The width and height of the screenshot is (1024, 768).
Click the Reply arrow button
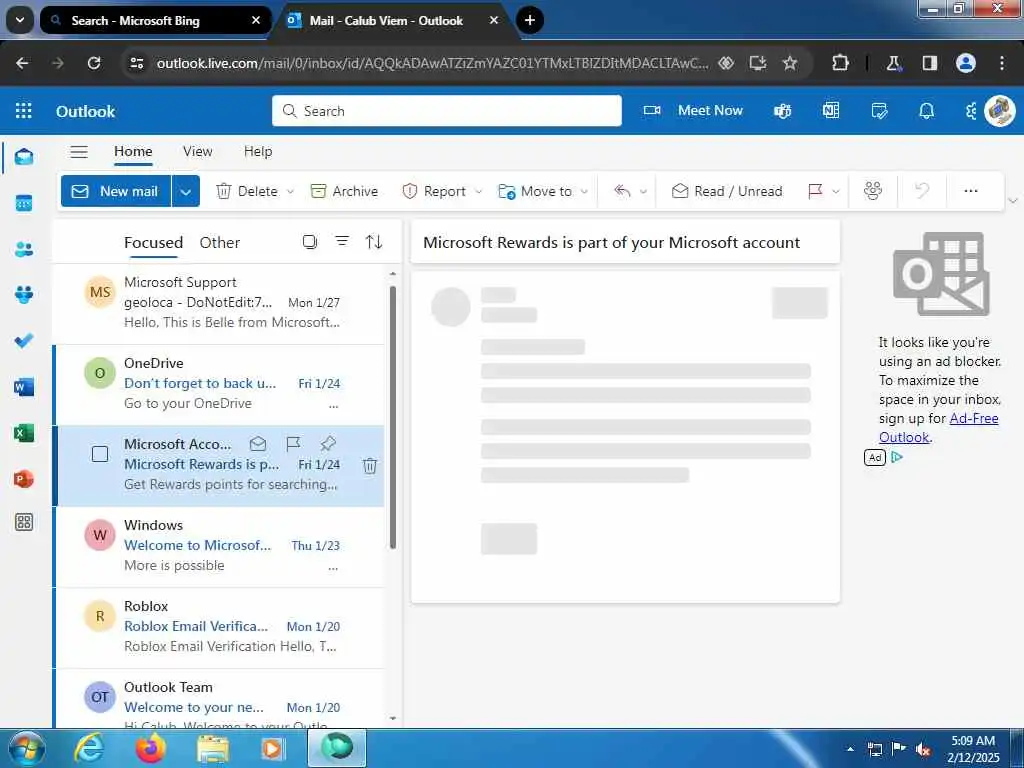[622, 191]
